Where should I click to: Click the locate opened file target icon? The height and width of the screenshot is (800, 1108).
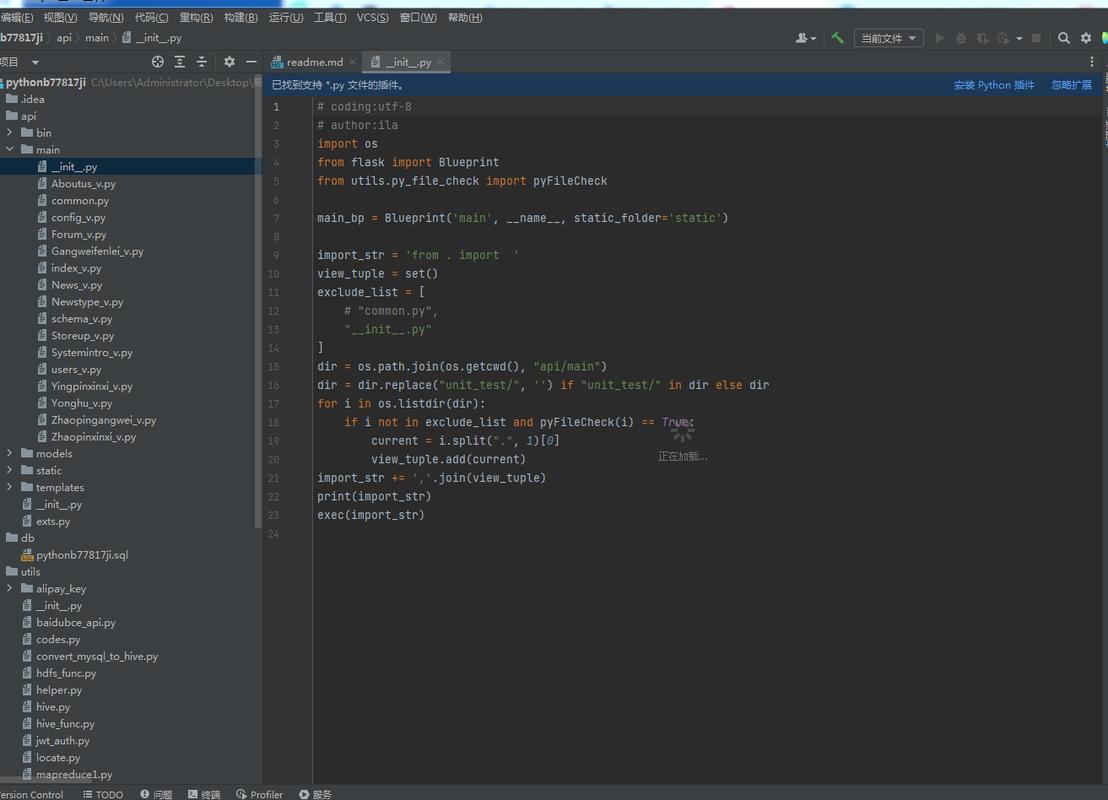[x=157, y=62]
